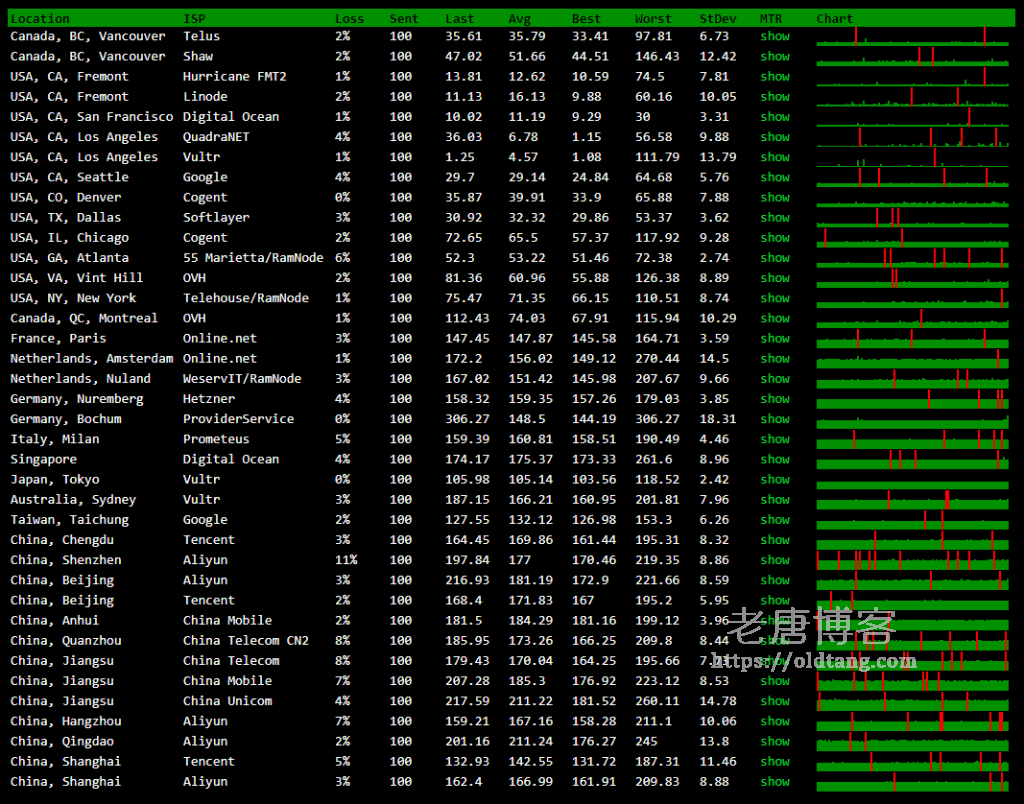Show MTR for Digital Ocean San Francisco
The height and width of the screenshot is (804, 1024).
coord(774,117)
